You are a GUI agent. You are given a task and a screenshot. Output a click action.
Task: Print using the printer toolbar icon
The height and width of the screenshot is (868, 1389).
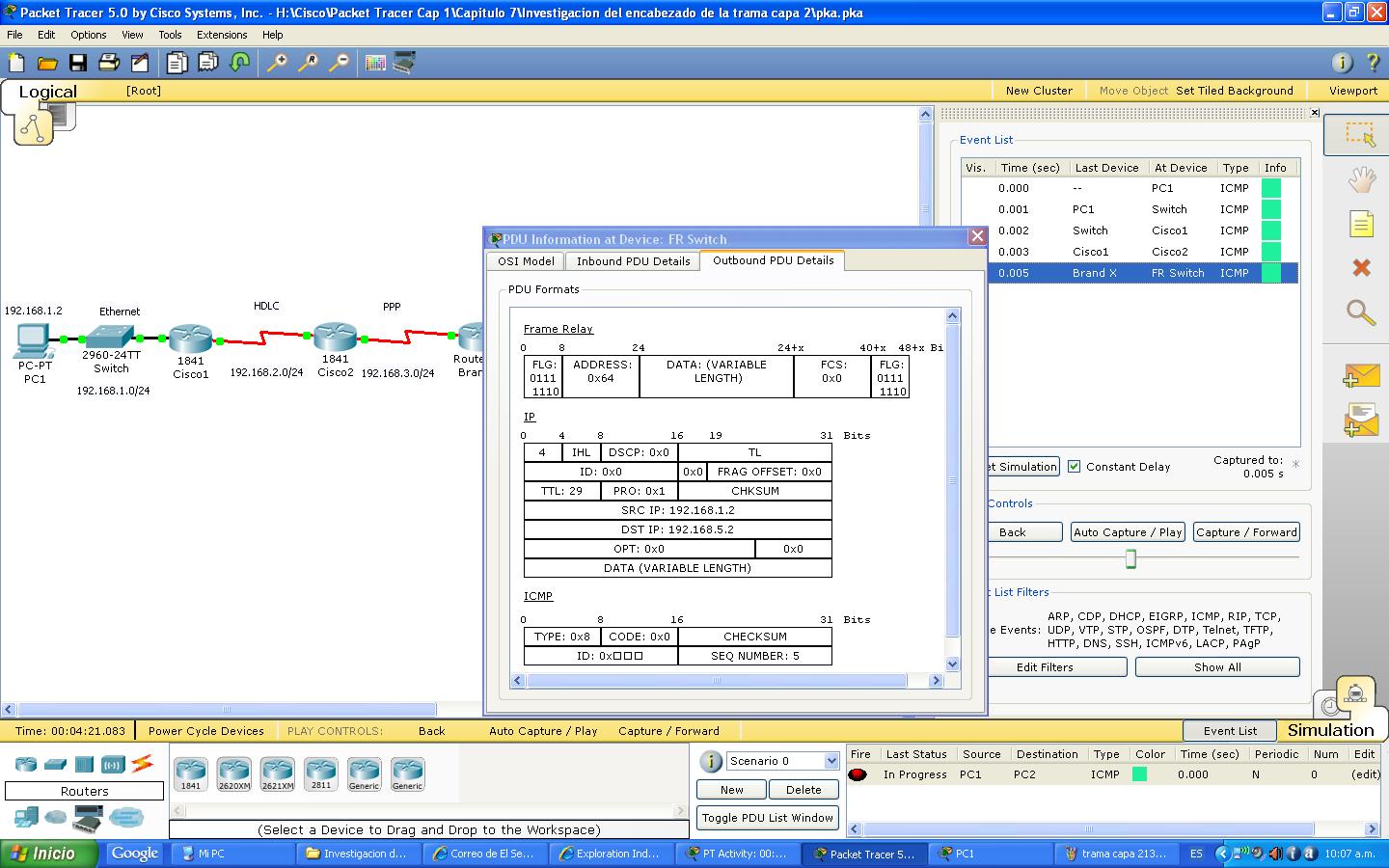point(109,63)
